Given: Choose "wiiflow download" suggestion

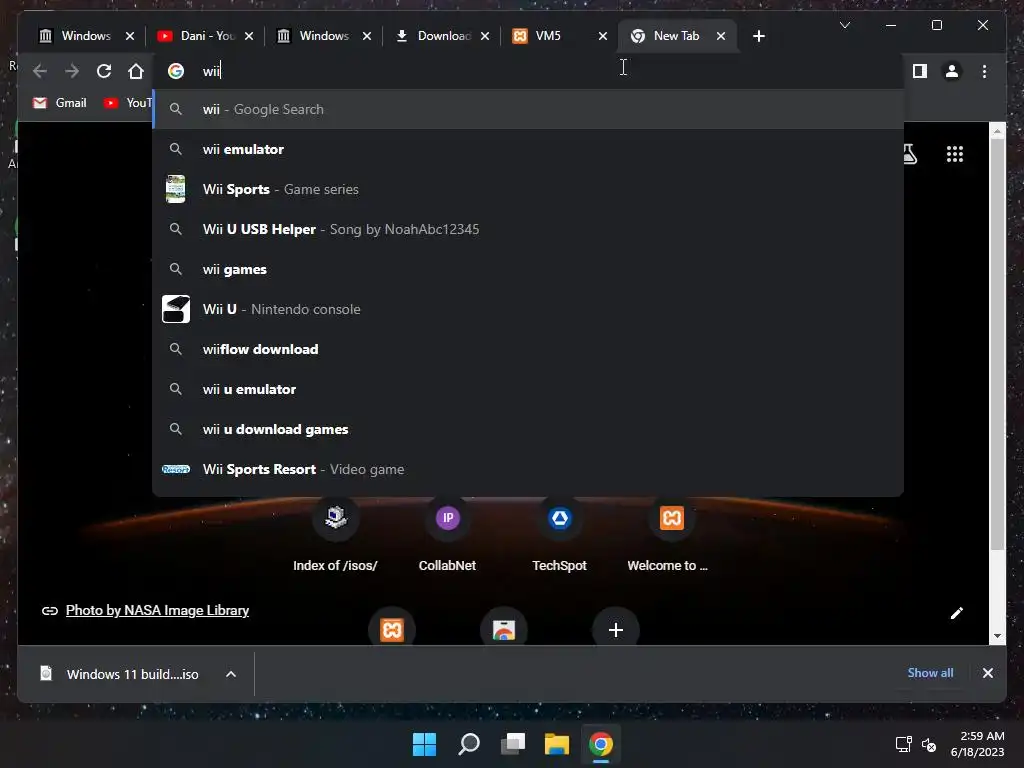Looking at the screenshot, I should coord(528,349).
